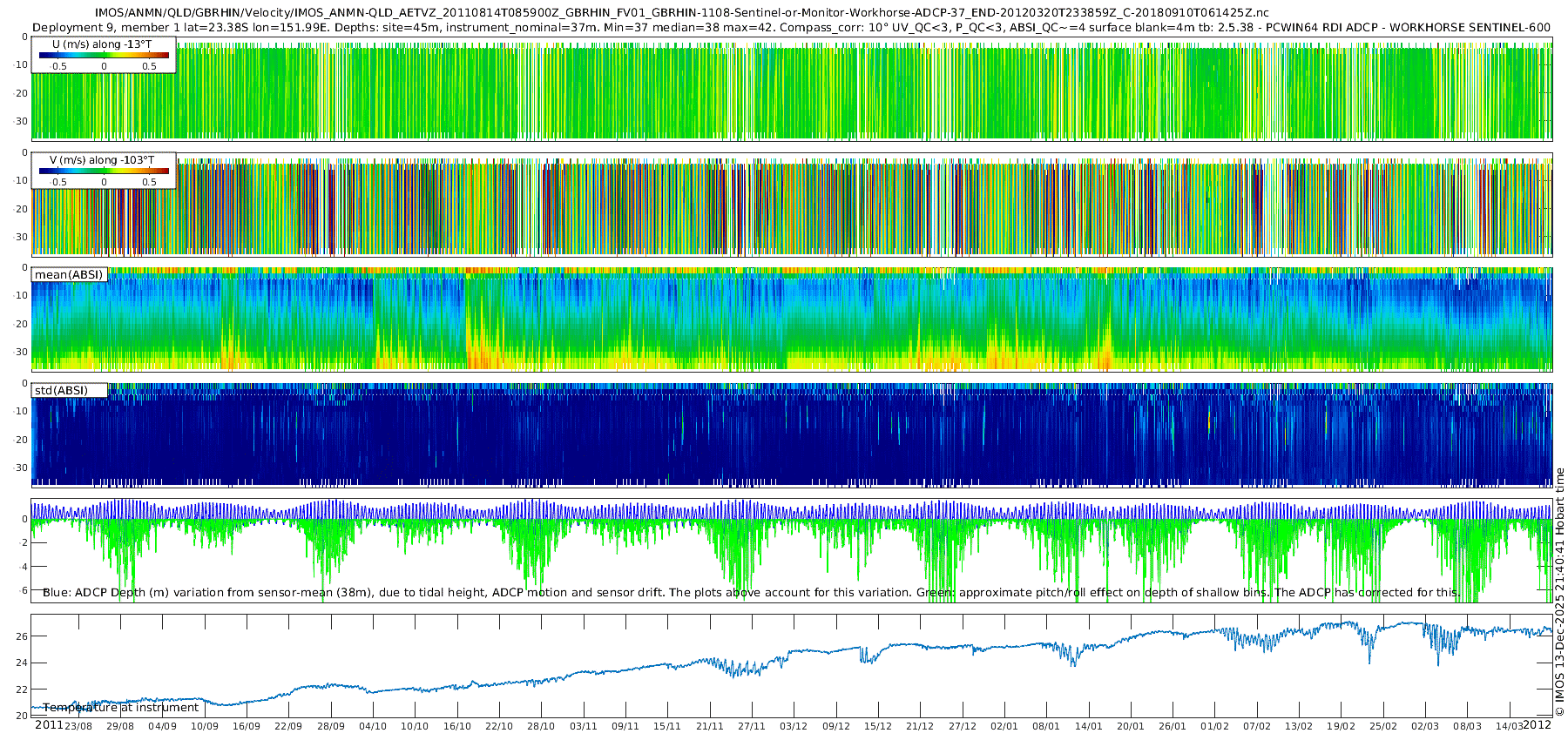The image size is (1568, 740).
Task: Select the mean(ABSI) panel label
Action: pos(69,275)
